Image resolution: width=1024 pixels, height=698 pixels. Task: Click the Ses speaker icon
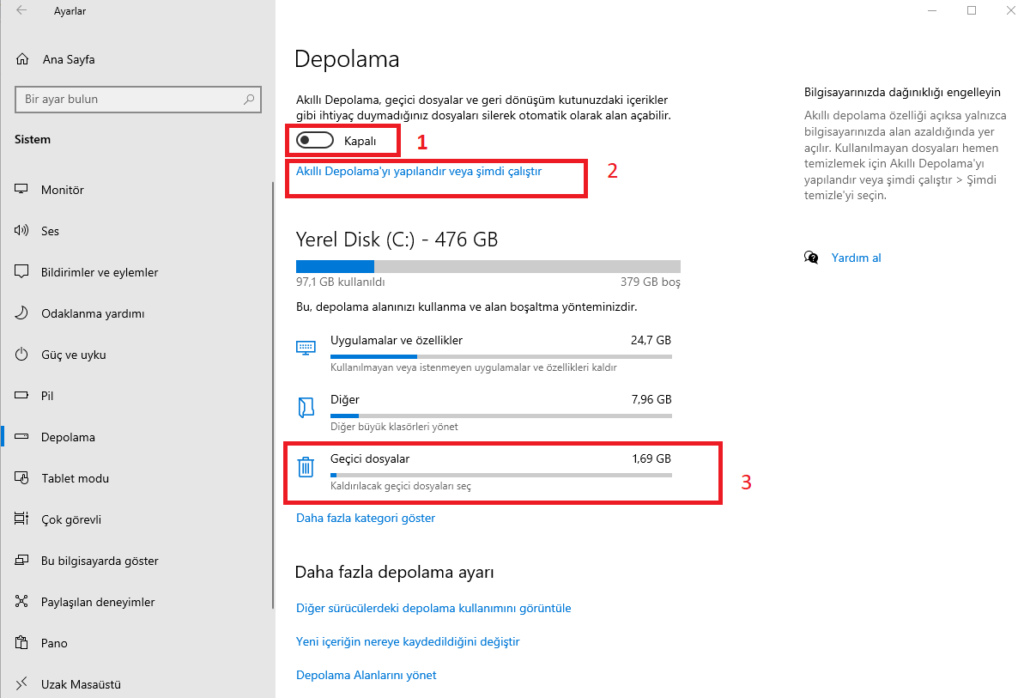pos(22,230)
